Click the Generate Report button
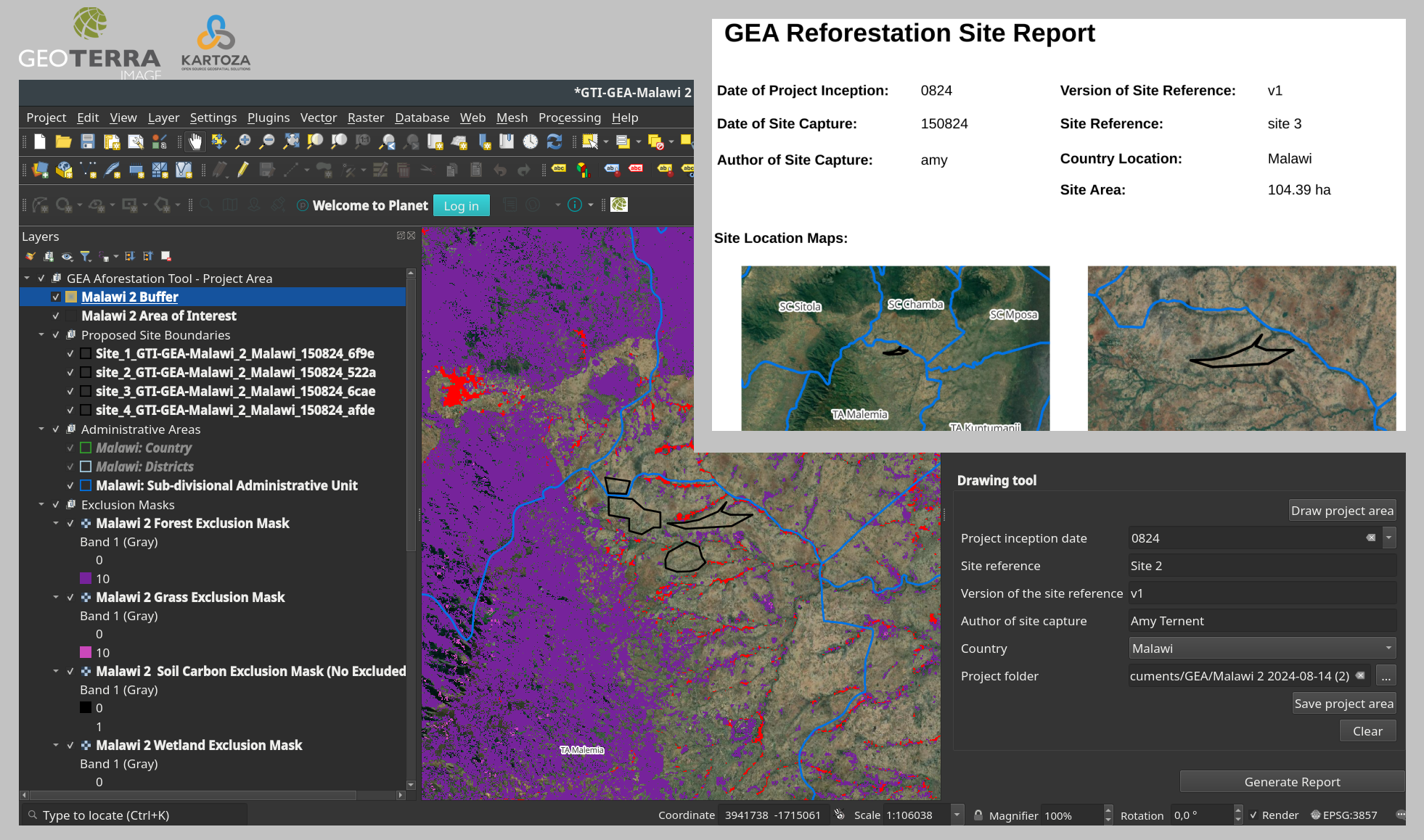This screenshot has height=840, width=1424. [x=1292, y=781]
